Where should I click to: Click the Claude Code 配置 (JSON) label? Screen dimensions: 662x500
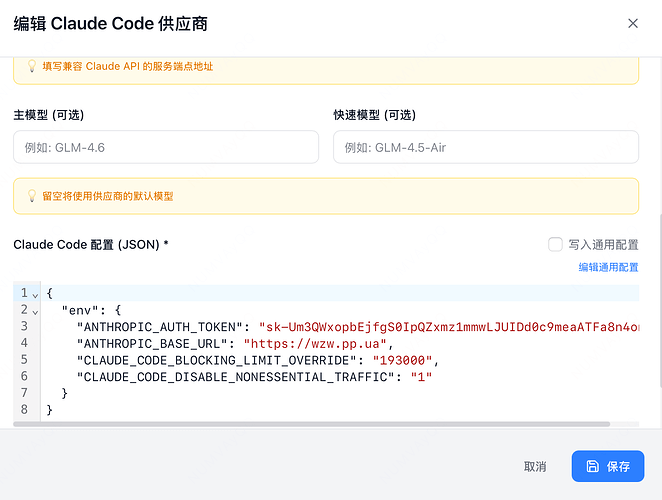click(91, 245)
